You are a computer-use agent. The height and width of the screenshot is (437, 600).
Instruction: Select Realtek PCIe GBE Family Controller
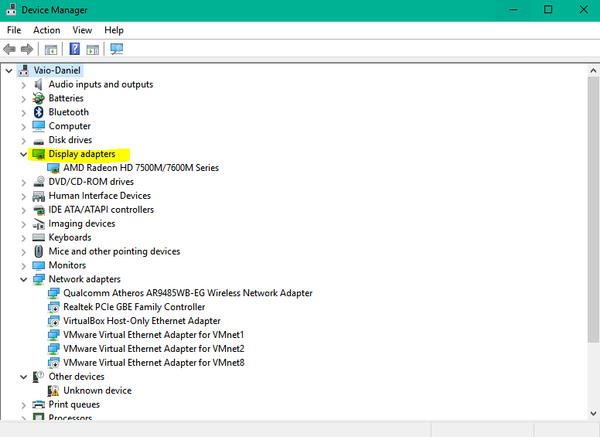click(x=134, y=307)
